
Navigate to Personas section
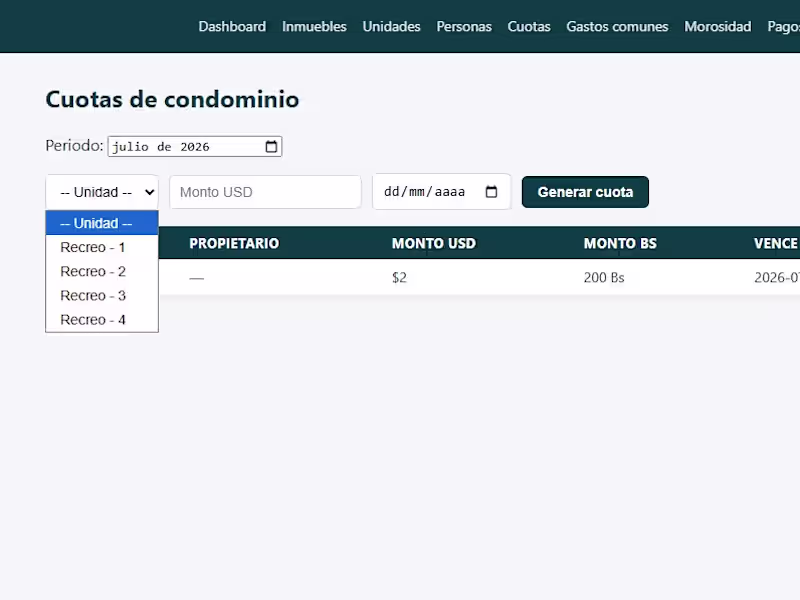click(x=464, y=27)
